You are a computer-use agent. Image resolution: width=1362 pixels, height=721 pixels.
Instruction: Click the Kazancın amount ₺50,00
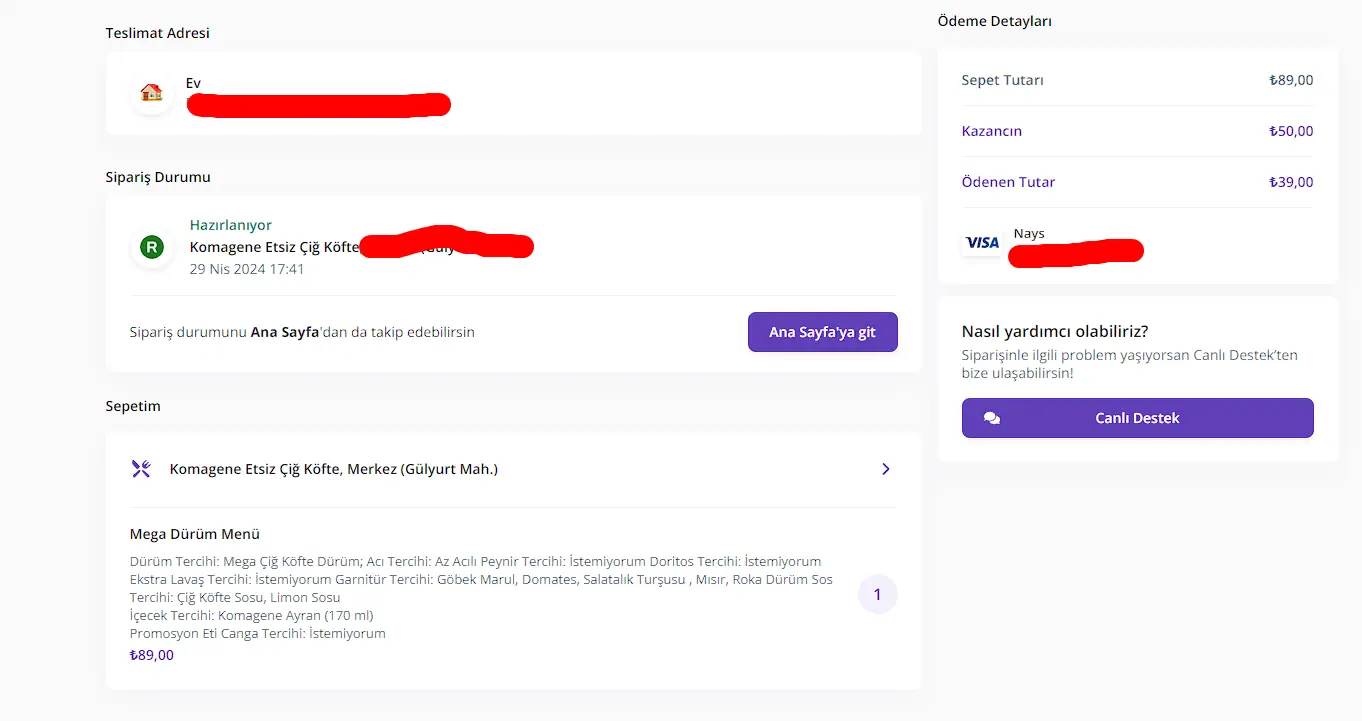point(1291,131)
